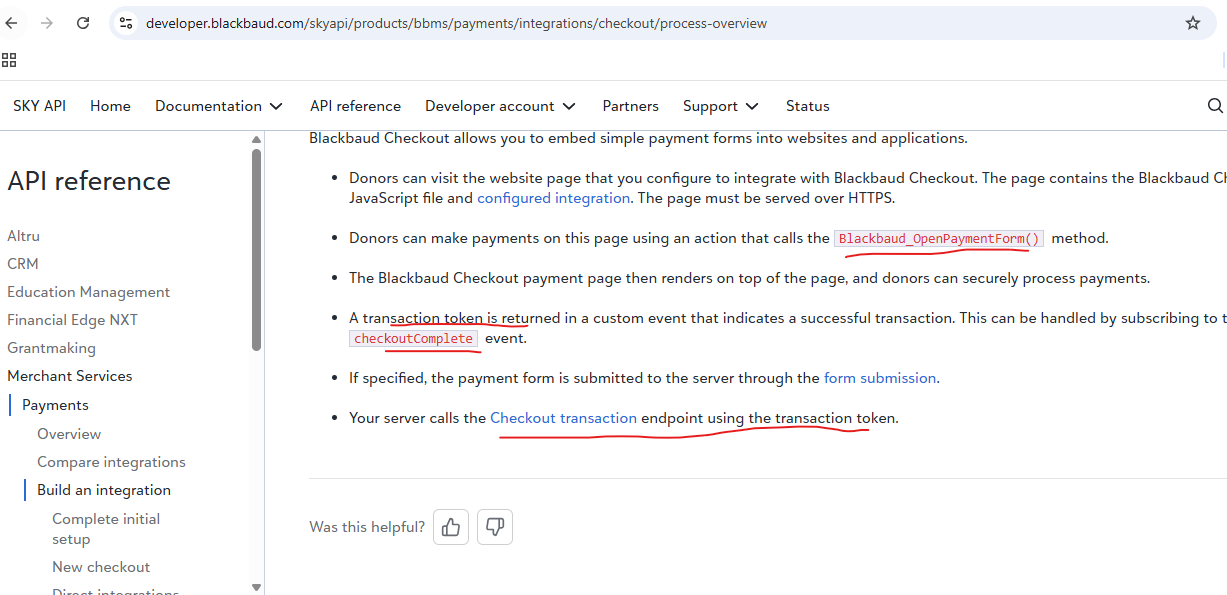Expand the Developer account dropdown menu
The image size is (1227, 595).
500,106
